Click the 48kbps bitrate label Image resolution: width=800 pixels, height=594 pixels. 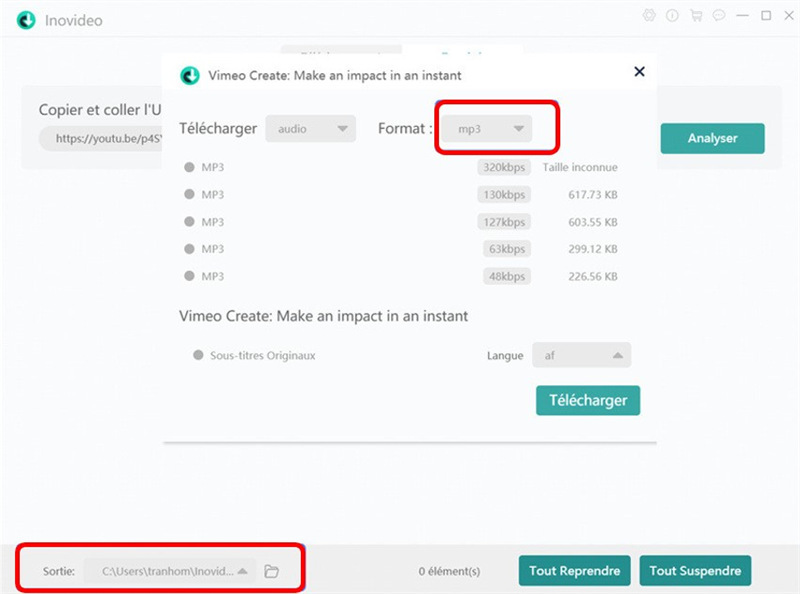click(507, 277)
